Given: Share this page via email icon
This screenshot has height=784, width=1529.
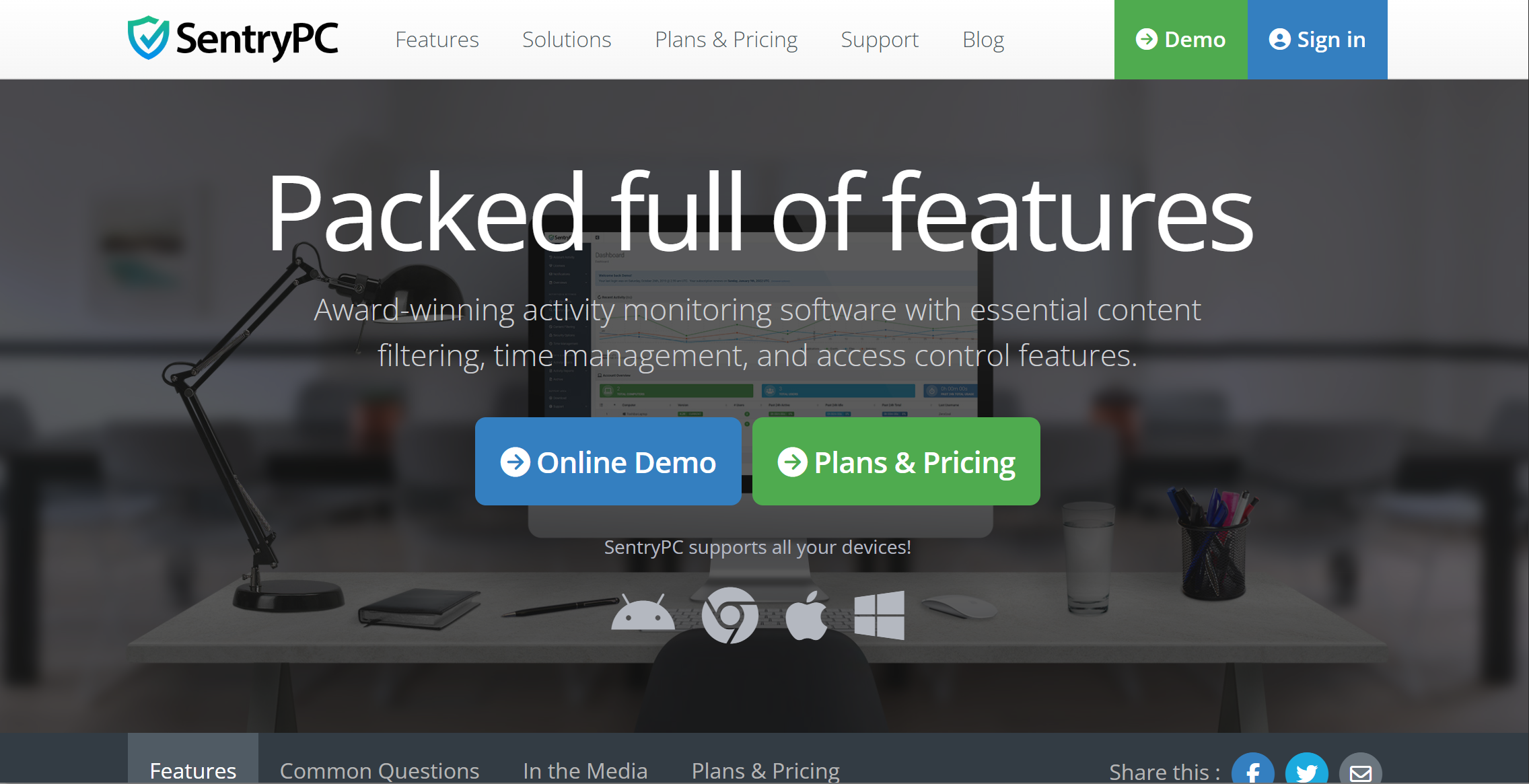Looking at the screenshot, I should pos(1361,771).
